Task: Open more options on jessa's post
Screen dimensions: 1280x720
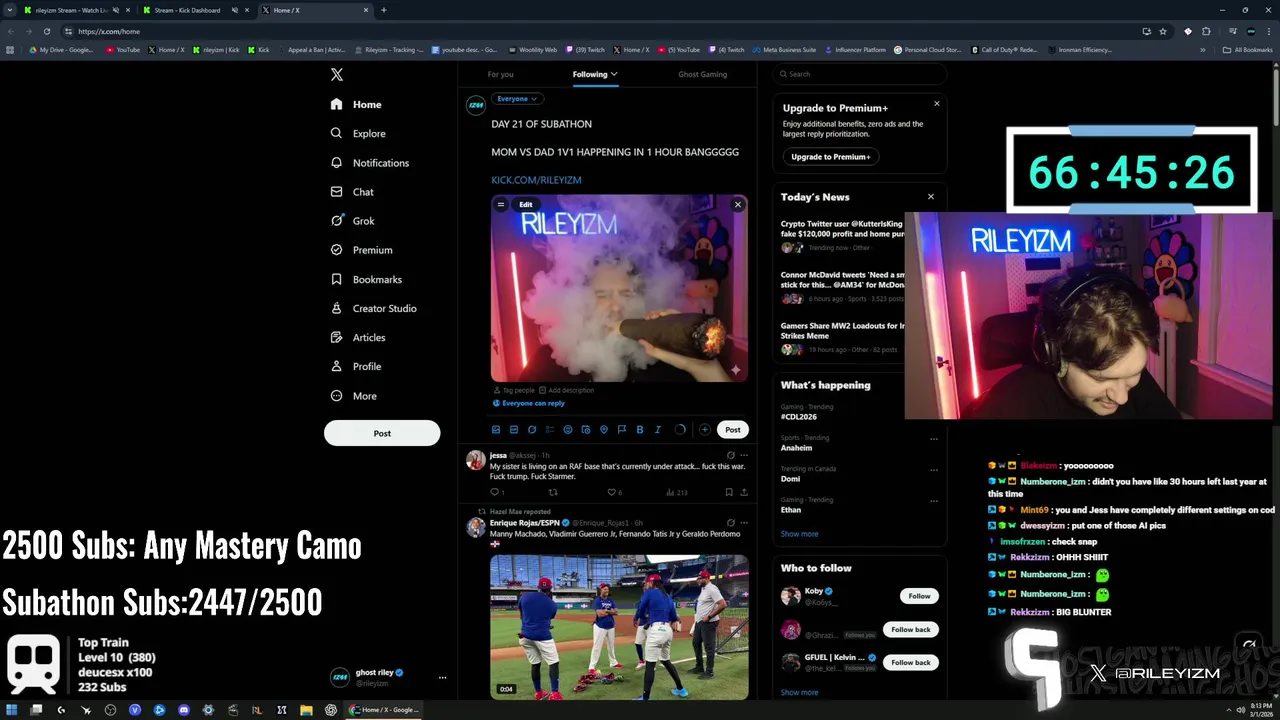Action: (x=743, y=455)
